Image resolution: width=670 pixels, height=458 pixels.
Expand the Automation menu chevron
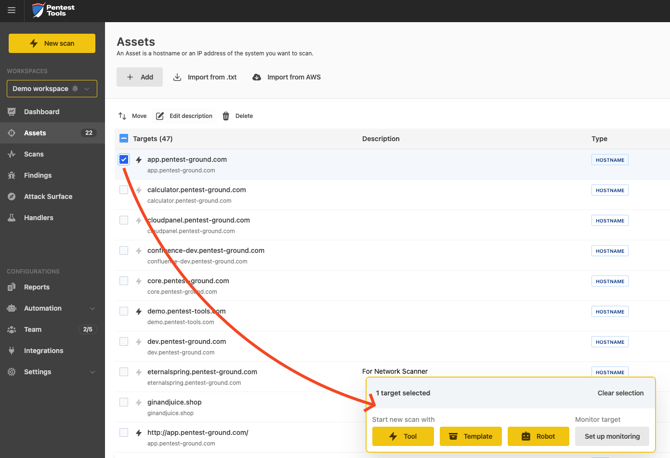click(x=92, y=308)
